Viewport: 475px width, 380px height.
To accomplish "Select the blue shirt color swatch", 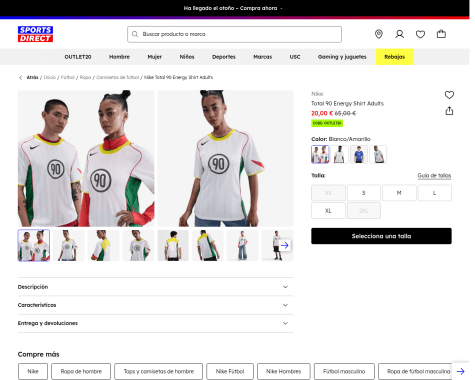I will coord(359,154).
